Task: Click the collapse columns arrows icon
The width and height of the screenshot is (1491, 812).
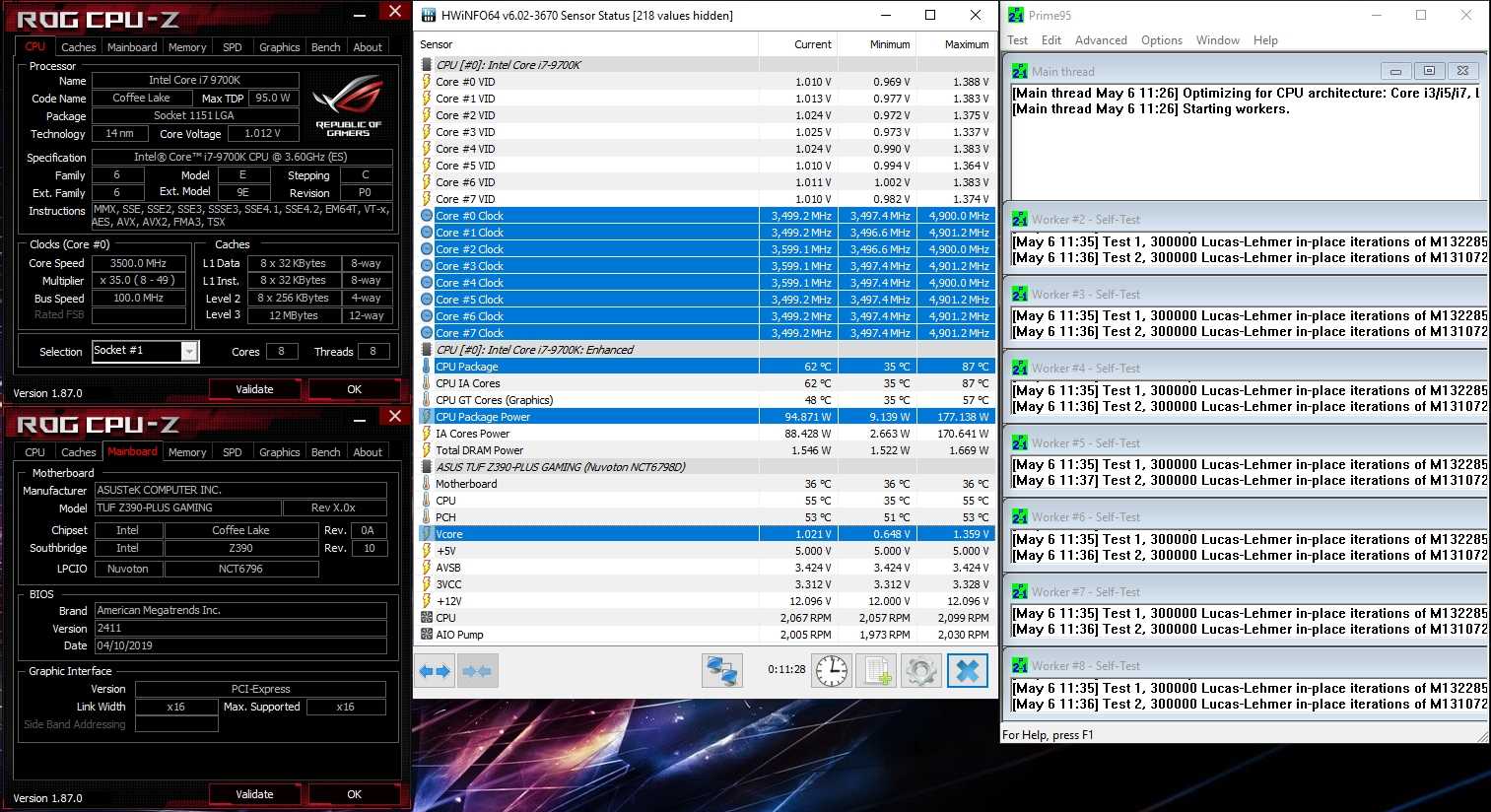Action: (x=477, y=671)
